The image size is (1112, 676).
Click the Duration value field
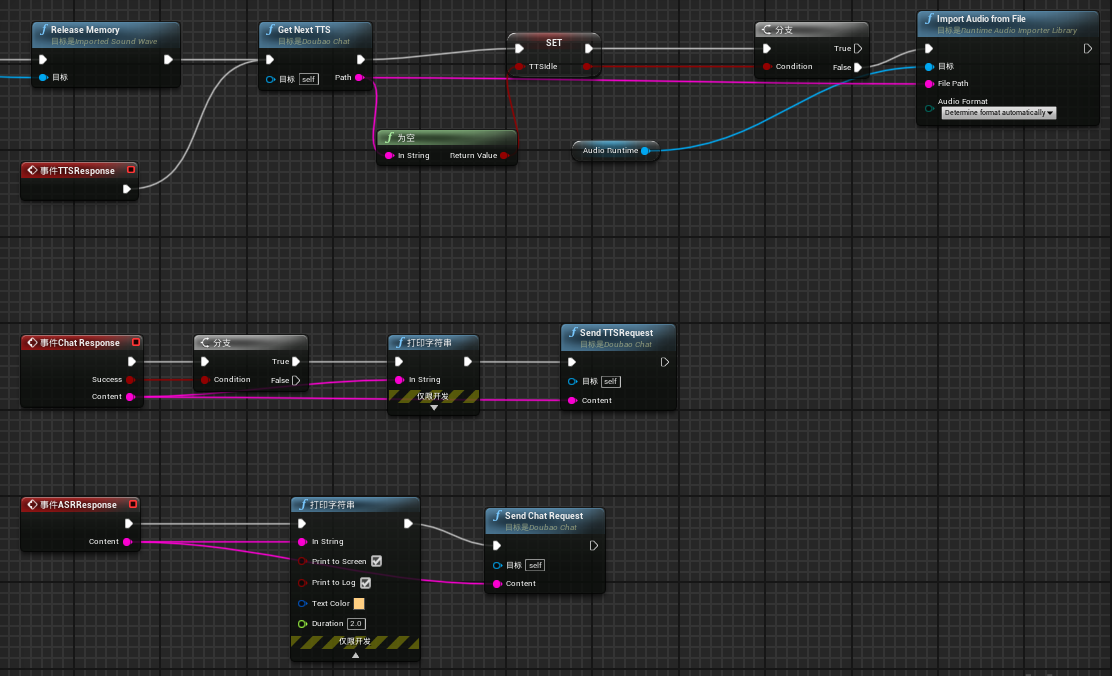point(356,624)
